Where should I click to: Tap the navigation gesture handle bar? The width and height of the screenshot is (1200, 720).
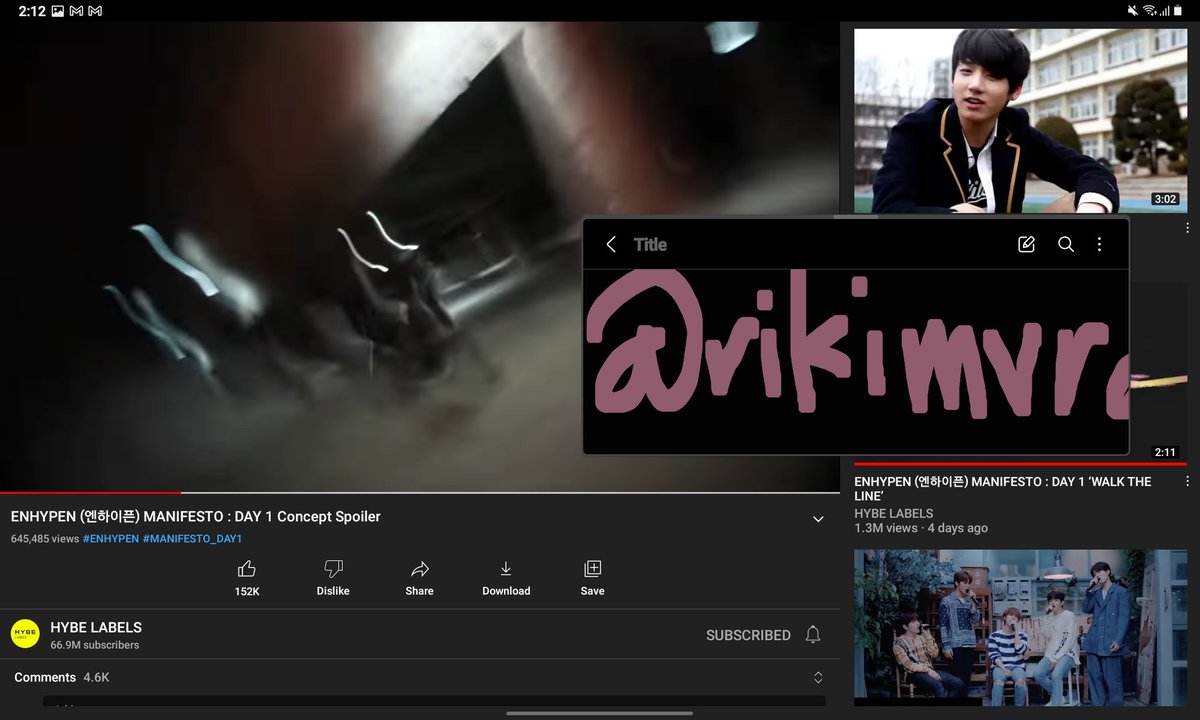(600, 713)
